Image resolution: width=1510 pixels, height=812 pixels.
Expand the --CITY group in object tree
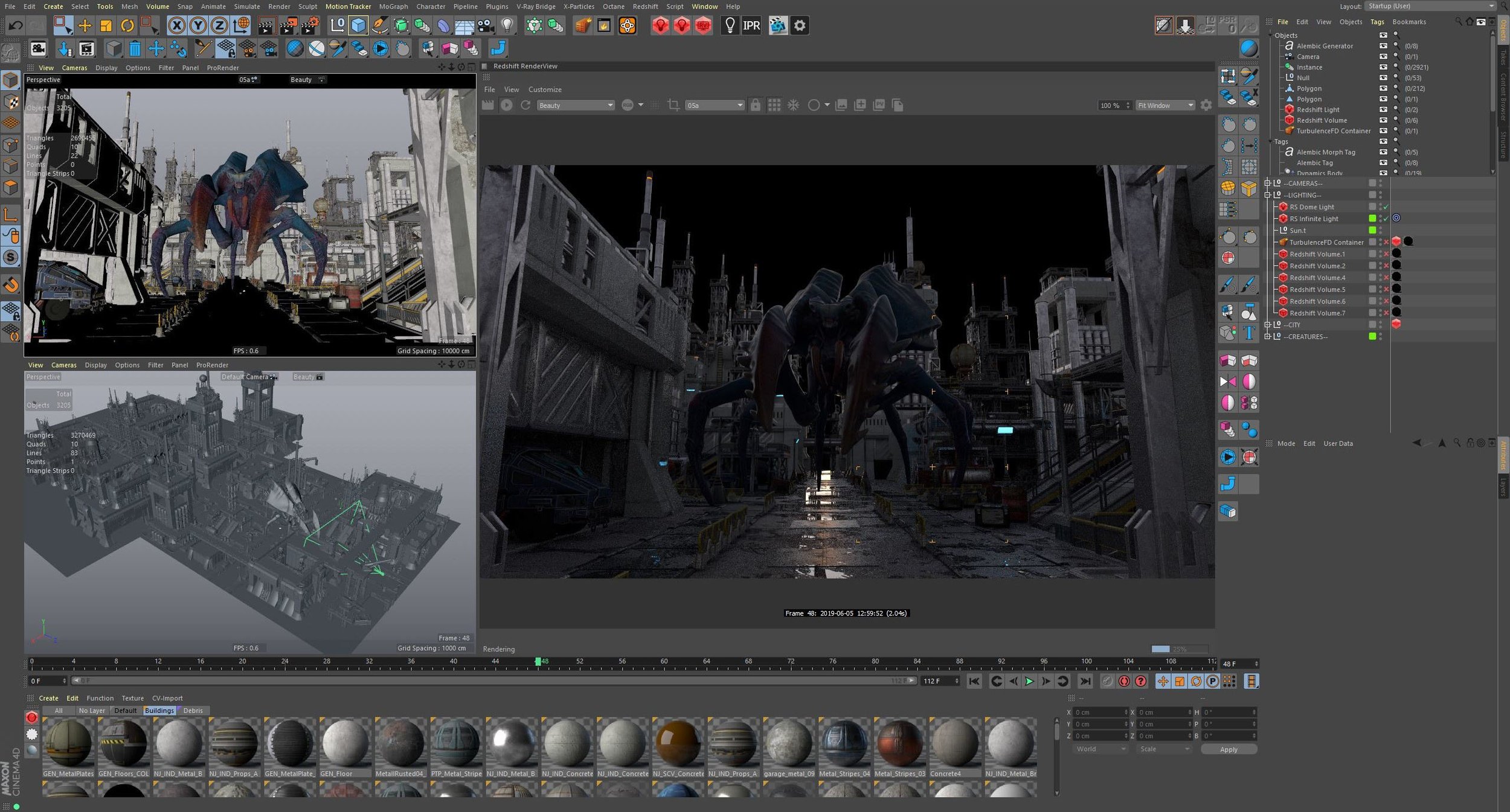pos(1268,325)
